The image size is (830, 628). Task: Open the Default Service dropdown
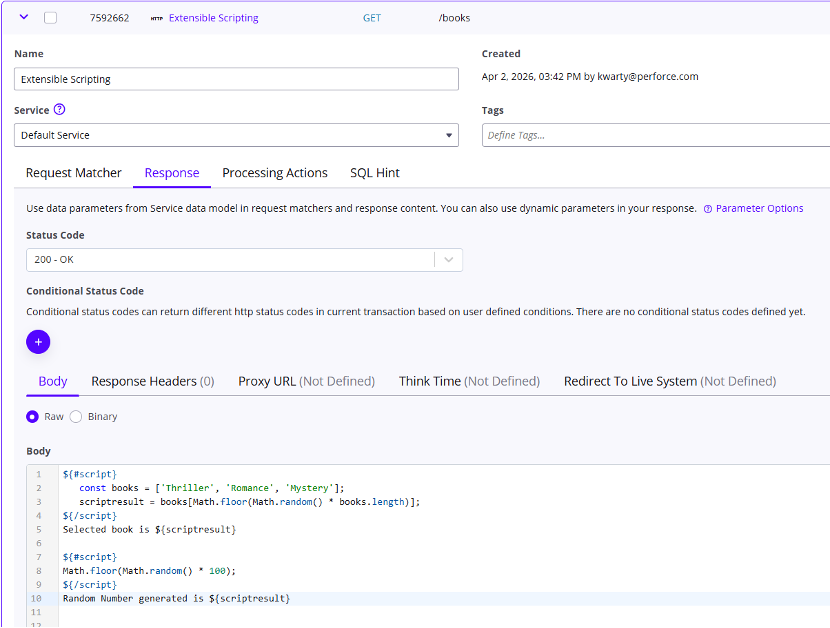pos(236,135)
